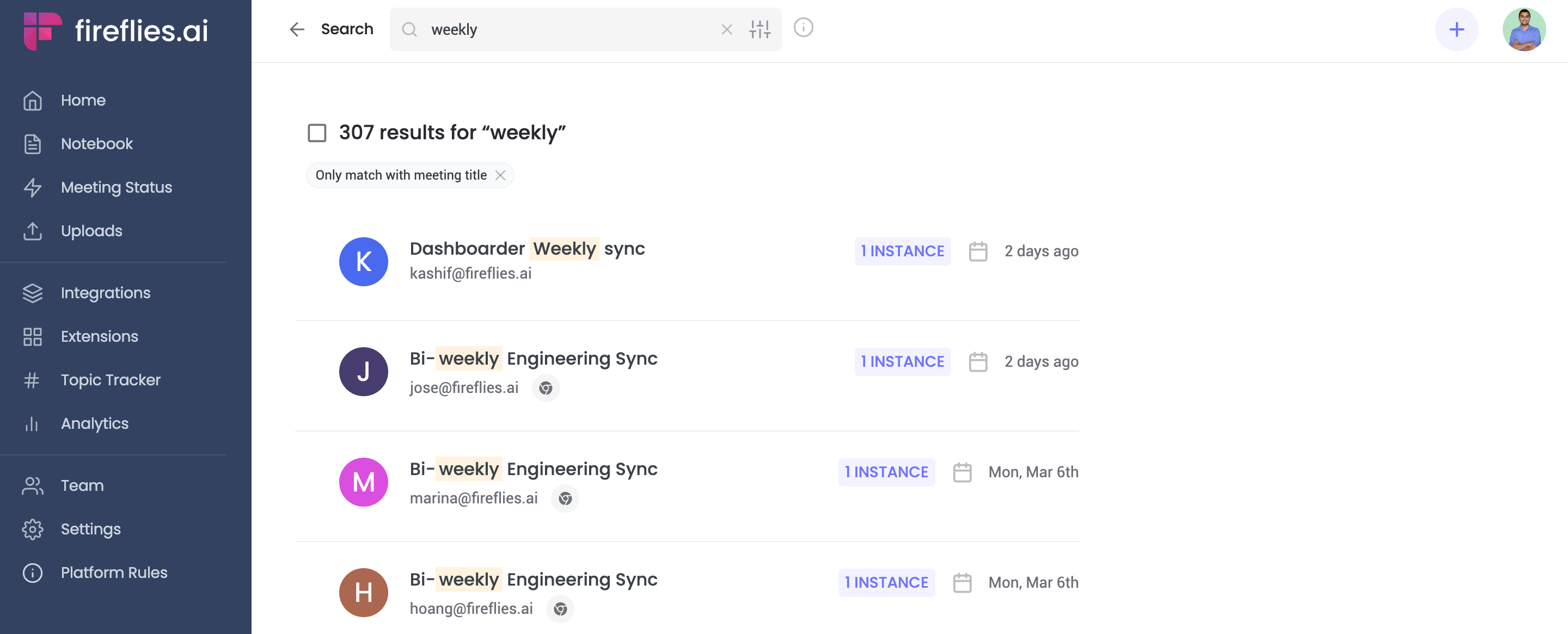Clear the search field with X icon
The height and width of the screenshot is (634, 1568).
[726, 29]
